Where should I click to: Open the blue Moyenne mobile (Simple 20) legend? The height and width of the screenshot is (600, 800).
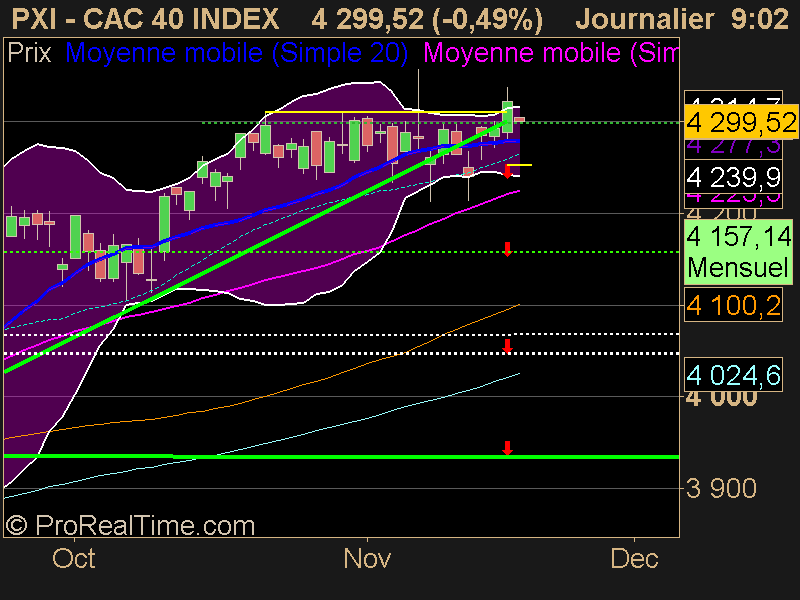[x=237, y=53]
